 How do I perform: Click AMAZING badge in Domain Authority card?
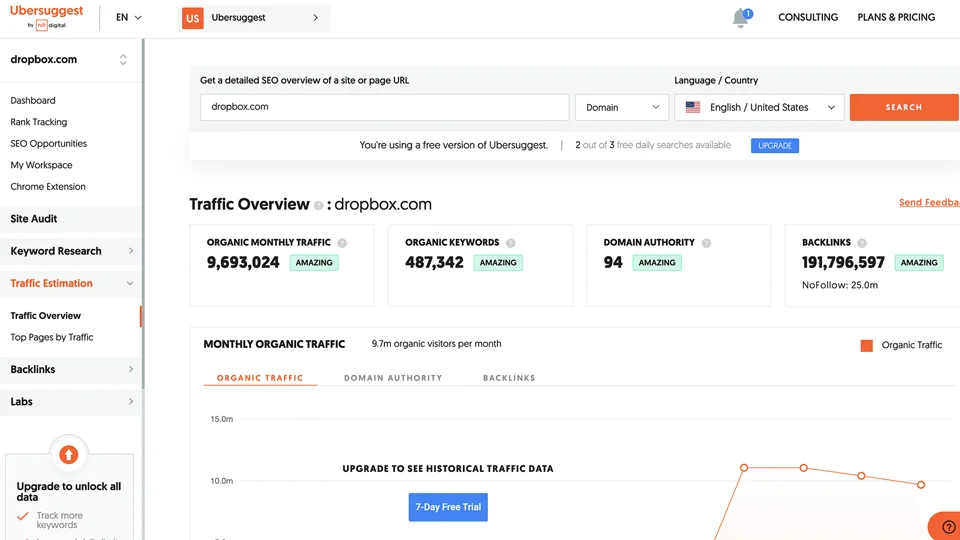tap(657, 263)
